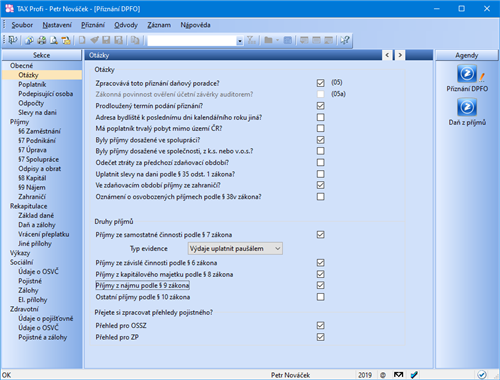Click the filter funnel toolbar icon

251,40
